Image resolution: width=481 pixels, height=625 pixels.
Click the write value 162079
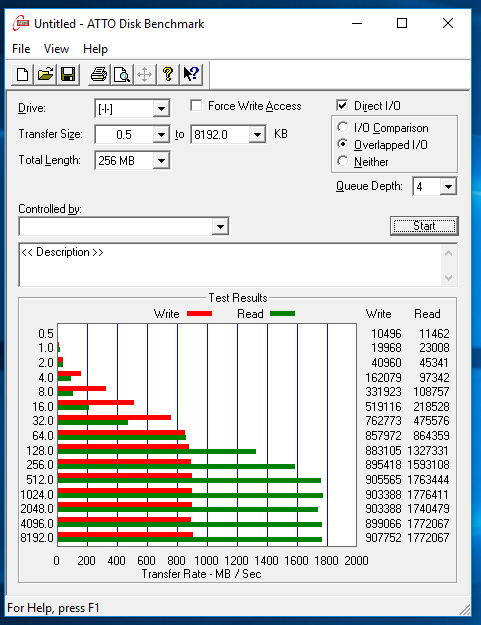pos(383,377)
